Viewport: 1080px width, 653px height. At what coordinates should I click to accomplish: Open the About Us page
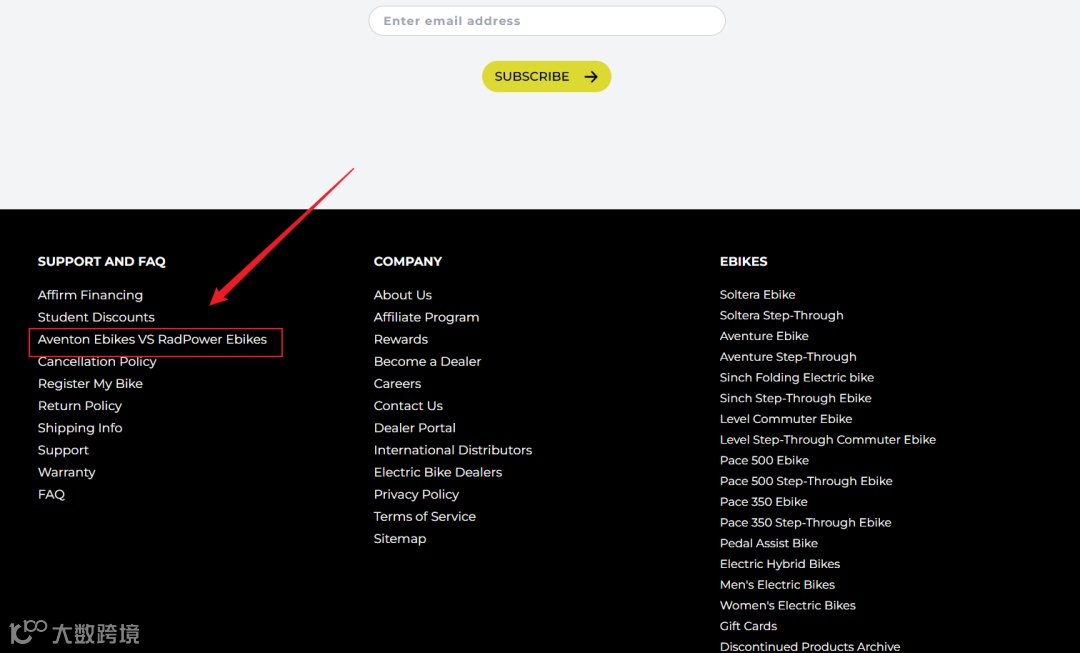coord(403,295)
